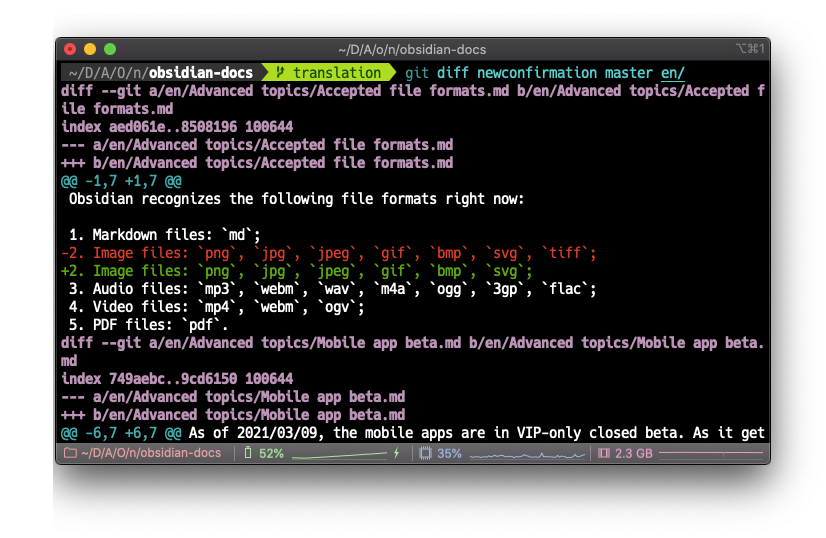The height and width of the screenshot is (538, 826).
Task: Click the CPU chip icon beside 35%
Action: point(425,453)
